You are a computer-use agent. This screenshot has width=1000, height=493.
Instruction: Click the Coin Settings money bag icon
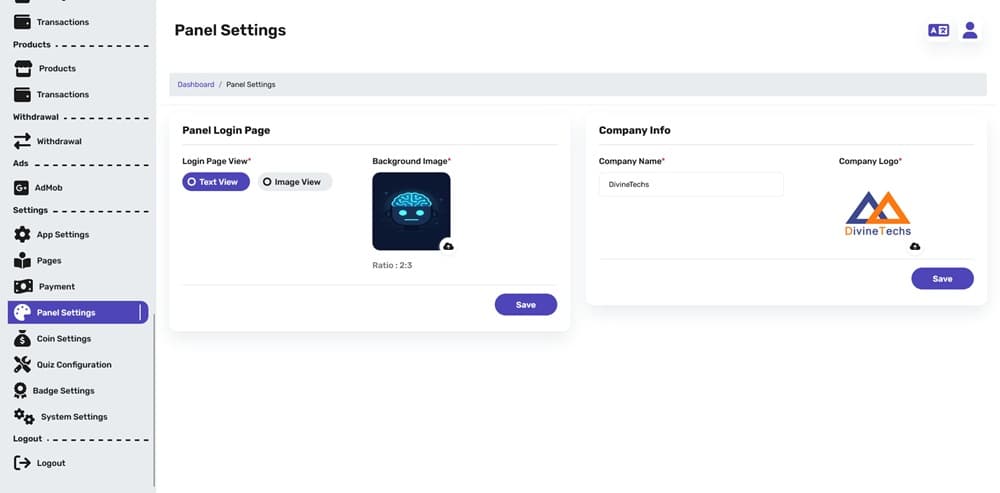[22, 339]
